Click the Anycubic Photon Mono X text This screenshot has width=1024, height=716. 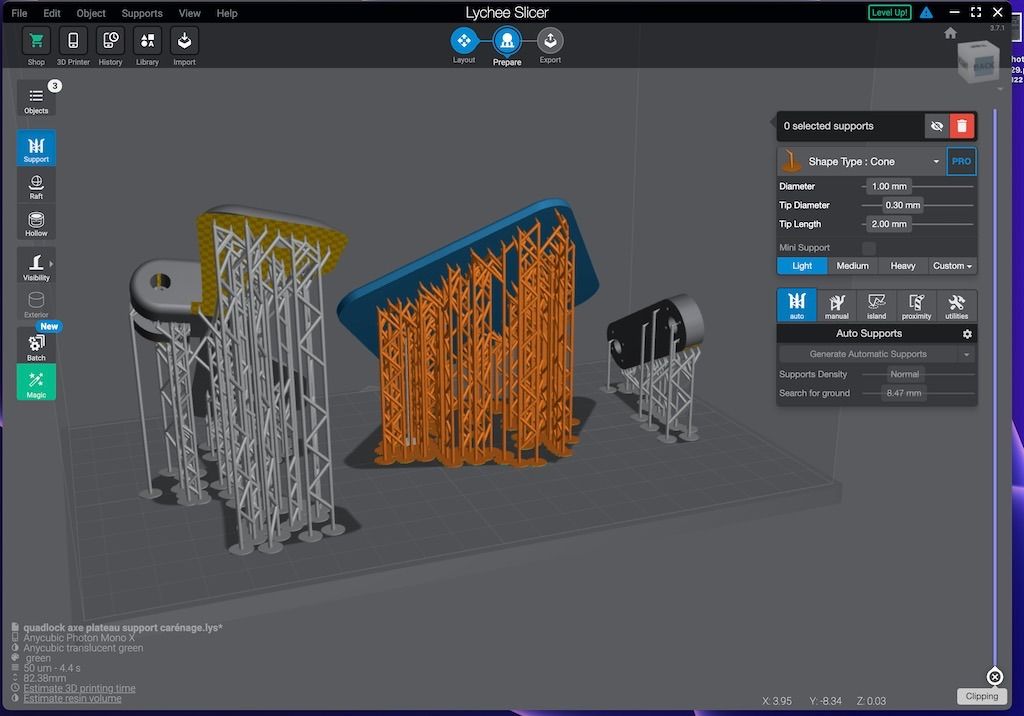[x=79, y=638]
